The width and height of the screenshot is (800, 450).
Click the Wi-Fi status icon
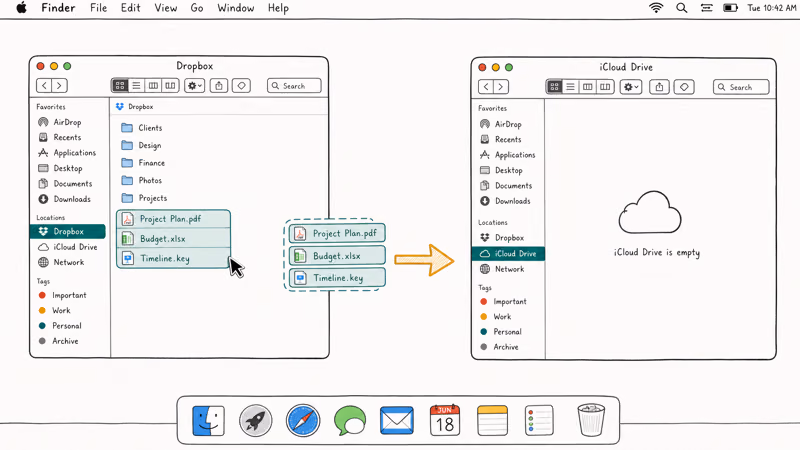656,8
